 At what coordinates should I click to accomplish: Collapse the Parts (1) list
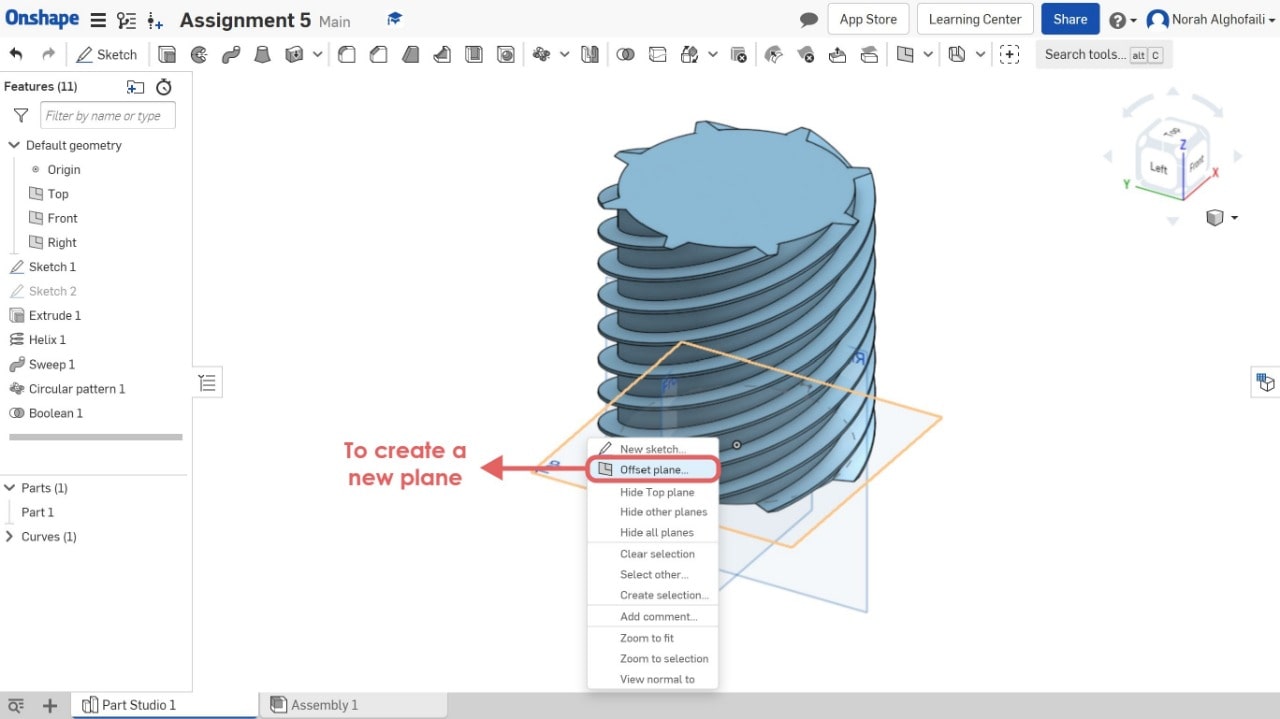(11, 488)
